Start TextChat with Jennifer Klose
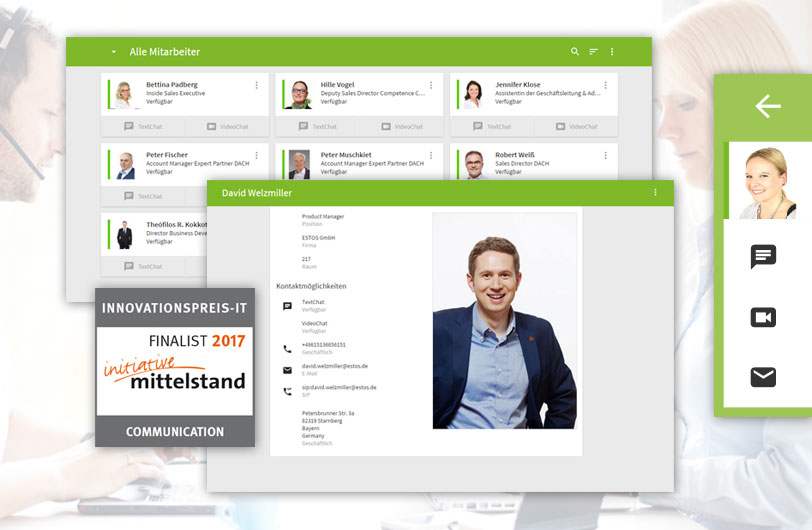 point(492,126)
